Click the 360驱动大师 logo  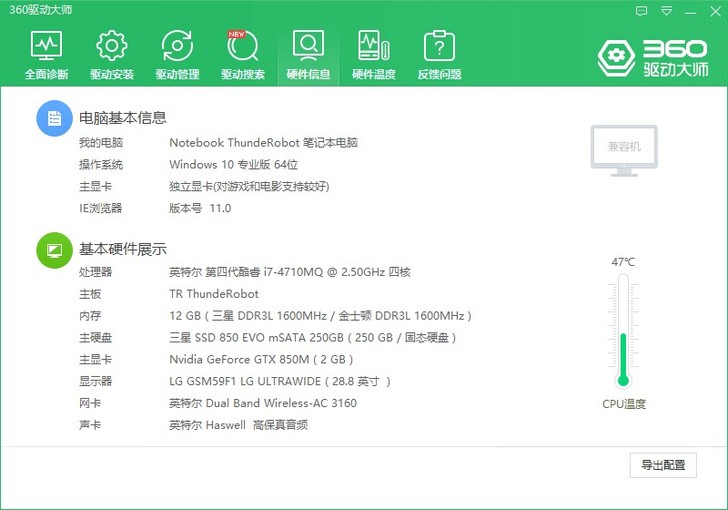(653, 58)
